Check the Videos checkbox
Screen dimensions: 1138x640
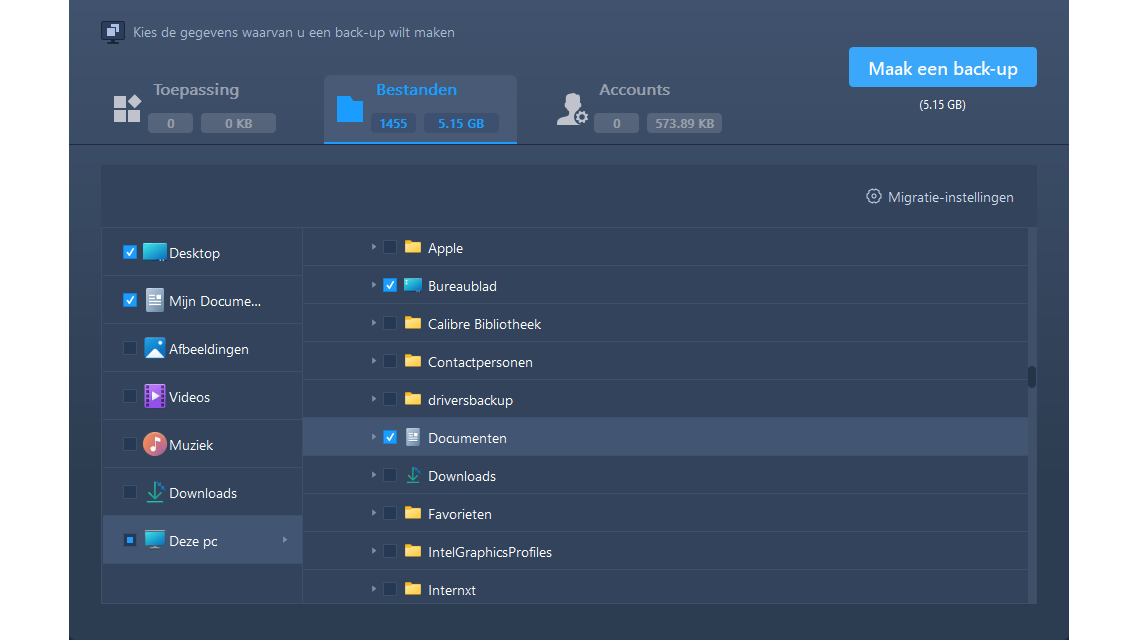click(130, 396)
